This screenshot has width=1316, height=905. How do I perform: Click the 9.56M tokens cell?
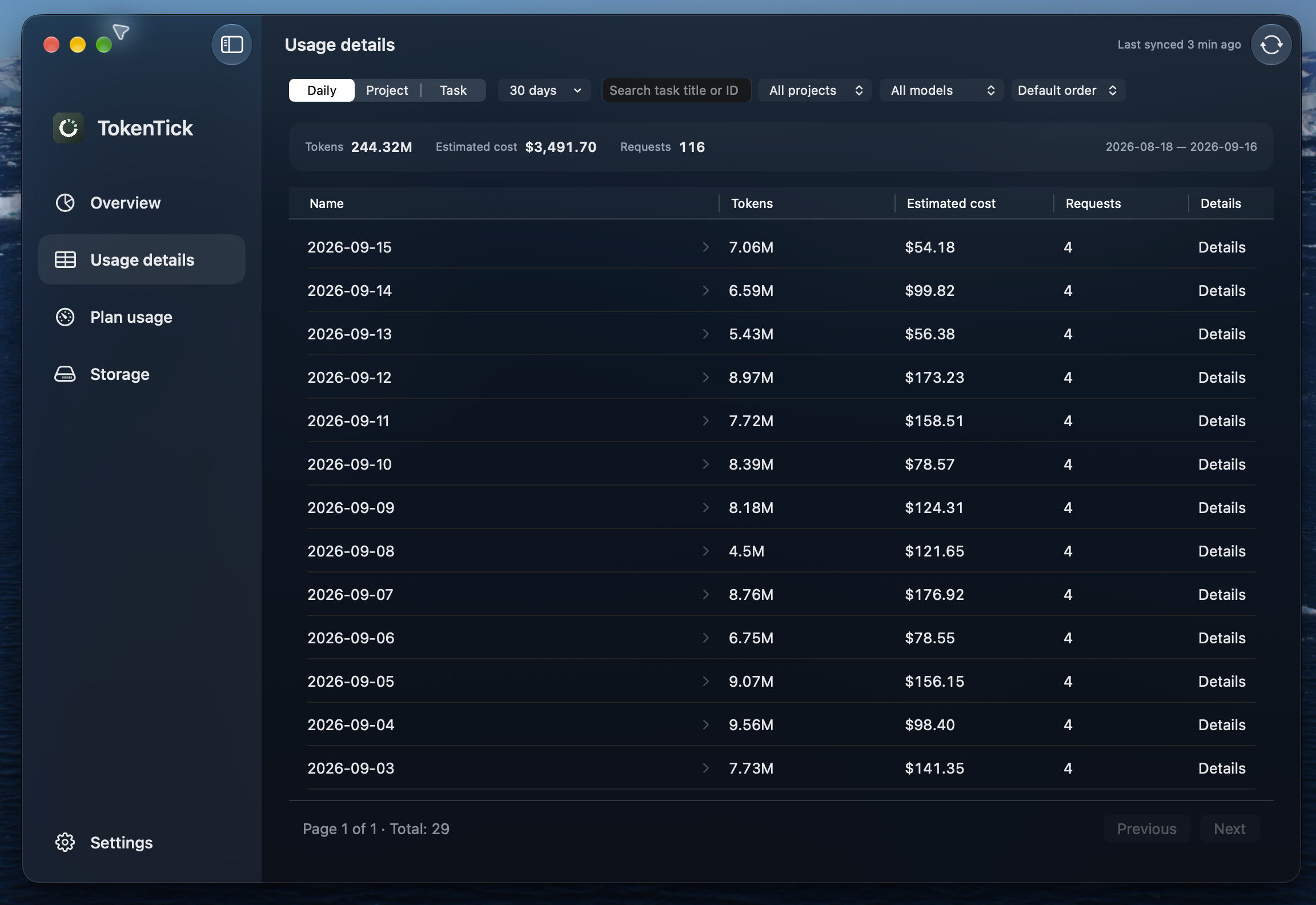click(751, 724)
